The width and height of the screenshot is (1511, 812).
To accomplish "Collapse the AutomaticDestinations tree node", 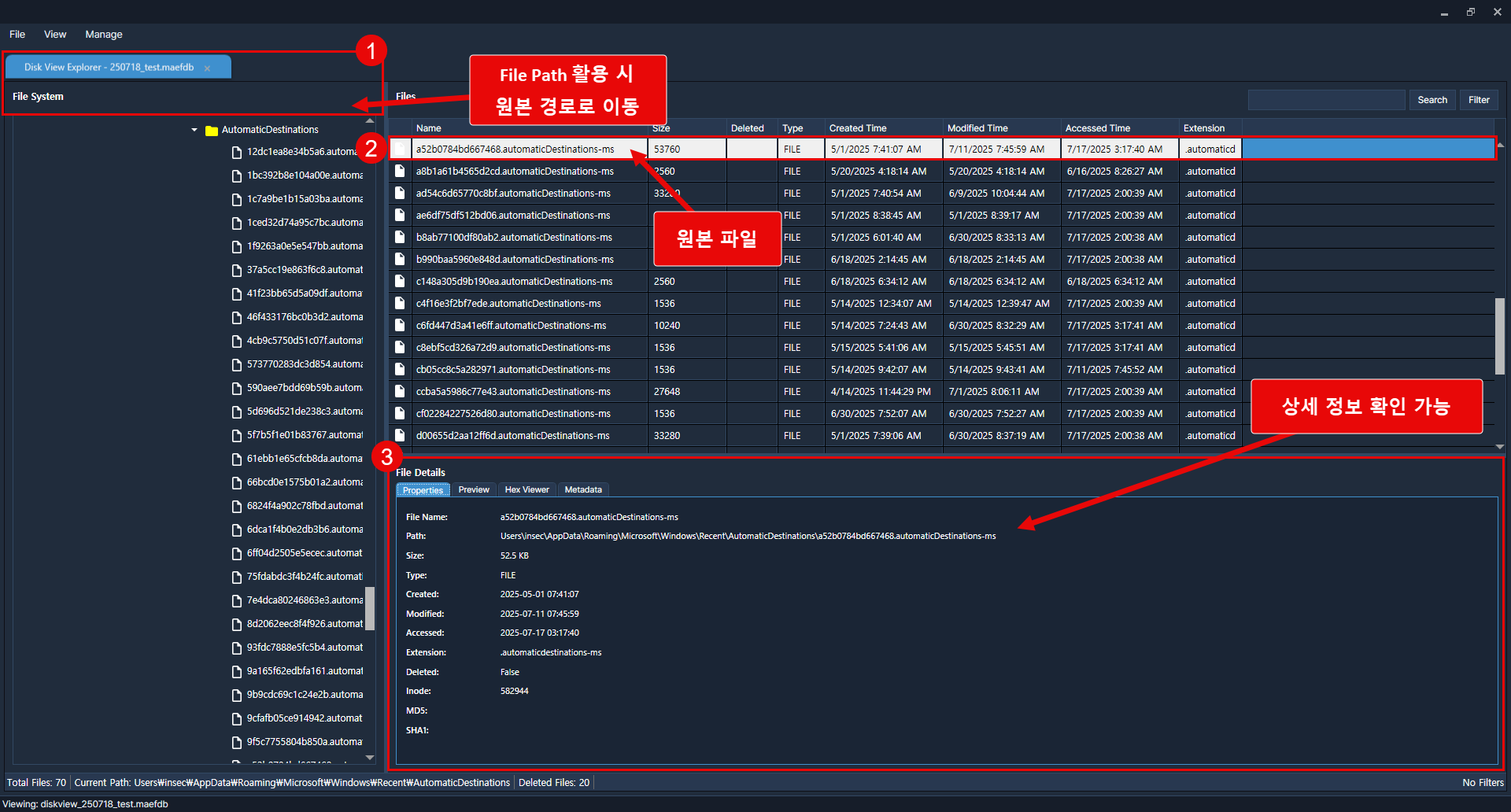I will tap(194, 130).
